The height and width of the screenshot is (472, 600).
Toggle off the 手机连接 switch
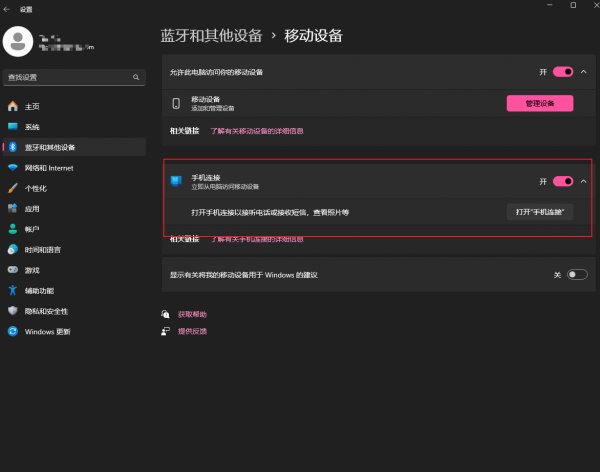[x=563, y=181]
